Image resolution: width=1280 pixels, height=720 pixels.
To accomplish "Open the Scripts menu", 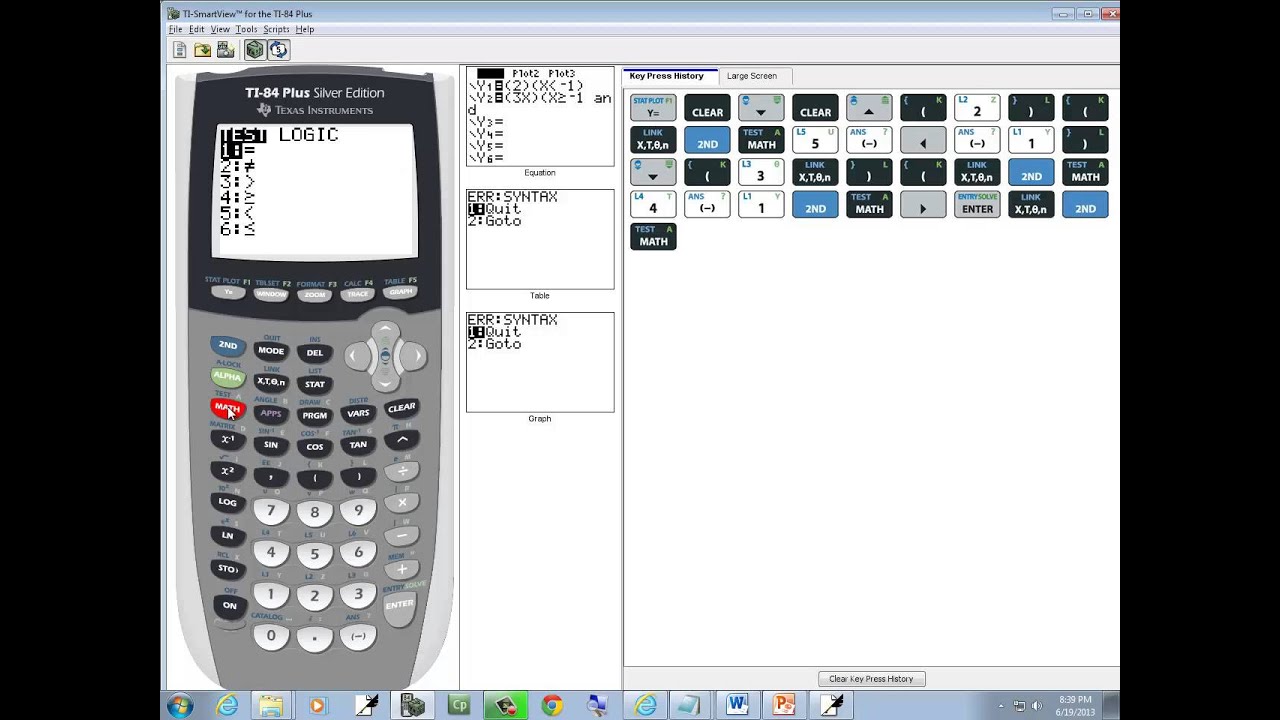I will point(276,30).
